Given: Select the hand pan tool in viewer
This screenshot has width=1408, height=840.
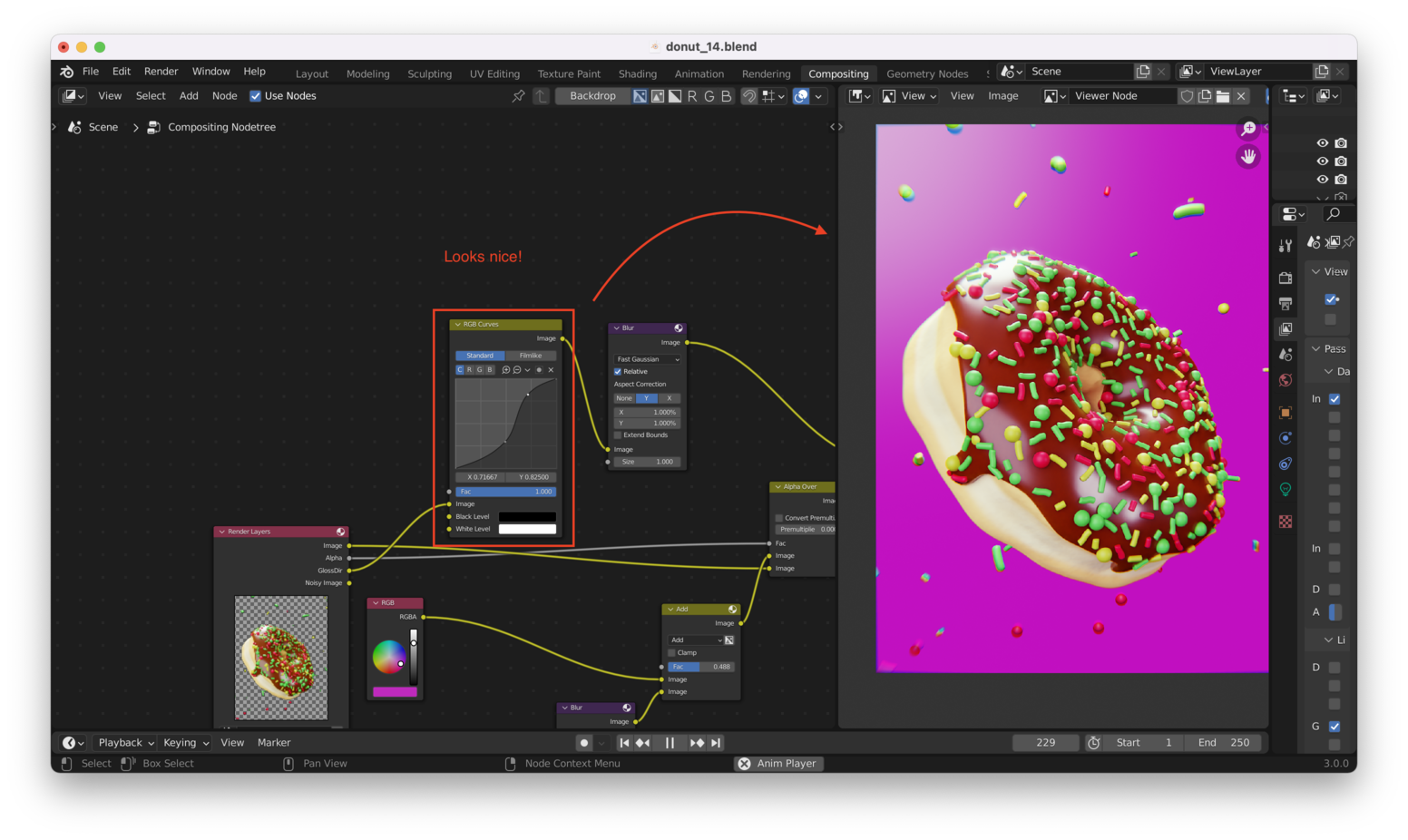Looking at the screenshot, I should (x=1248, y=157).
